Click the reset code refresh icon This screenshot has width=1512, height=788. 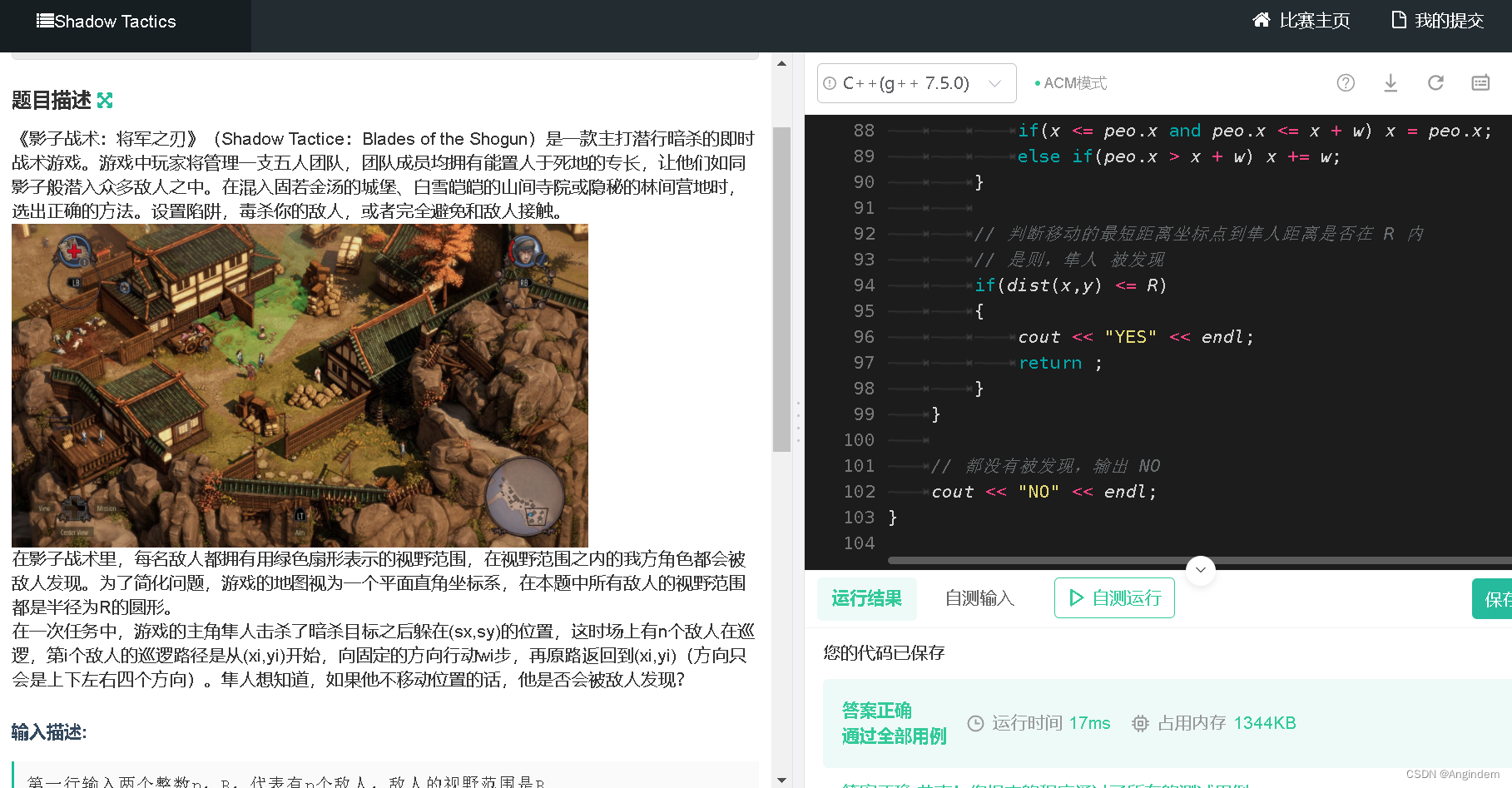pos(1435,82)
